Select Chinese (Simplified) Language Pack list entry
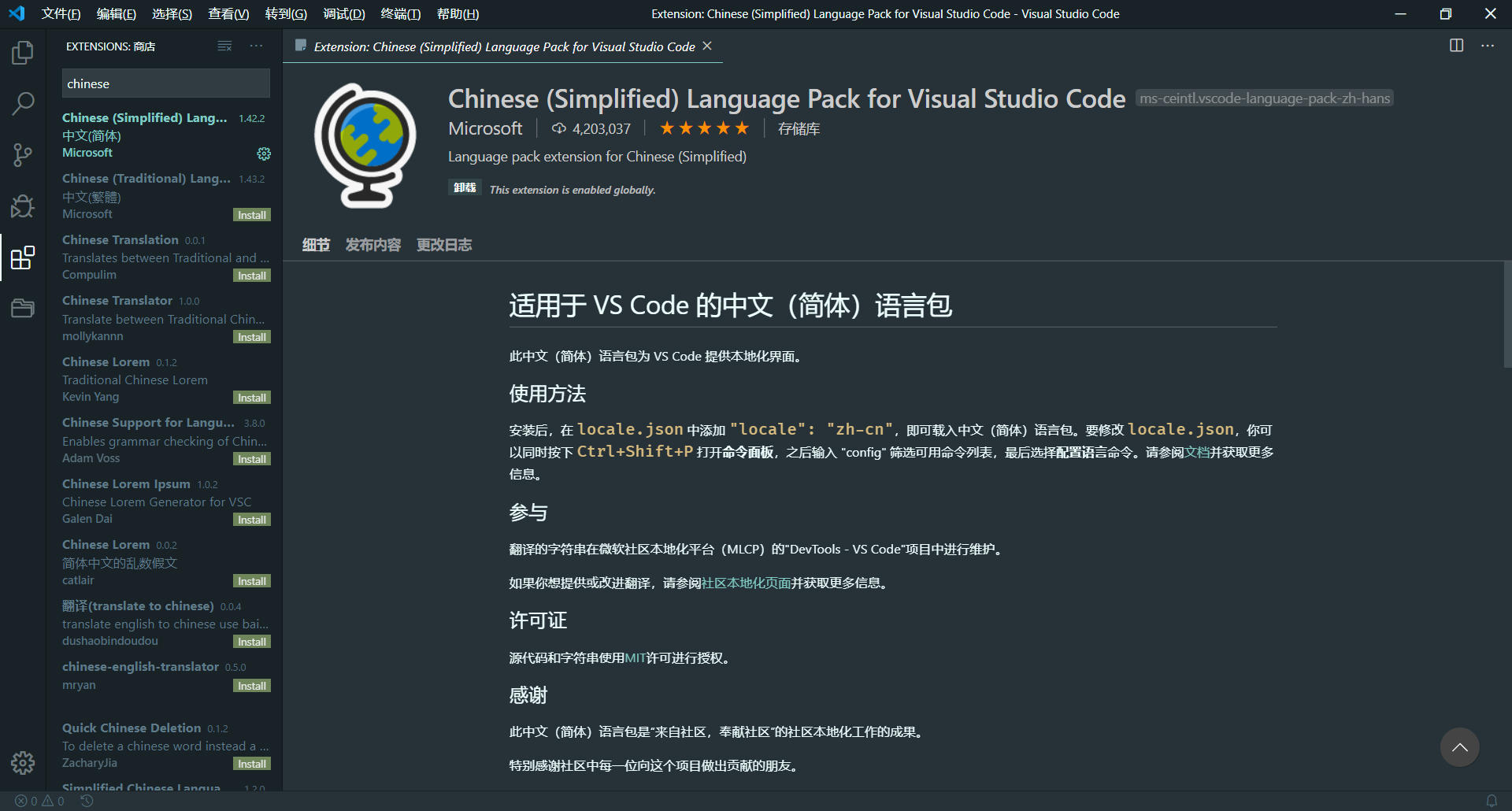1512x811 pixels. point(164,135)
